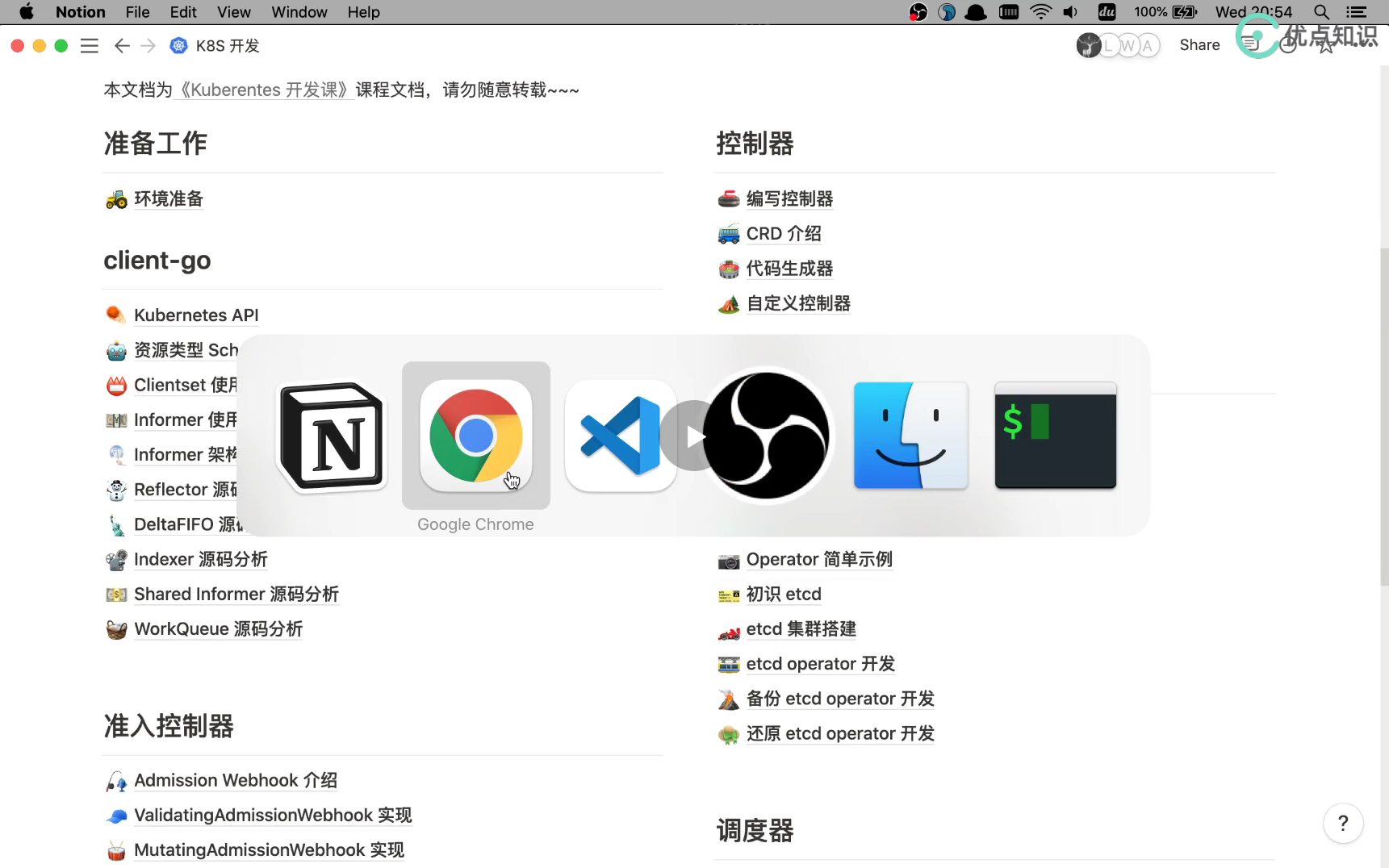Click the 准备工作 heading

(x=156, y=144)
